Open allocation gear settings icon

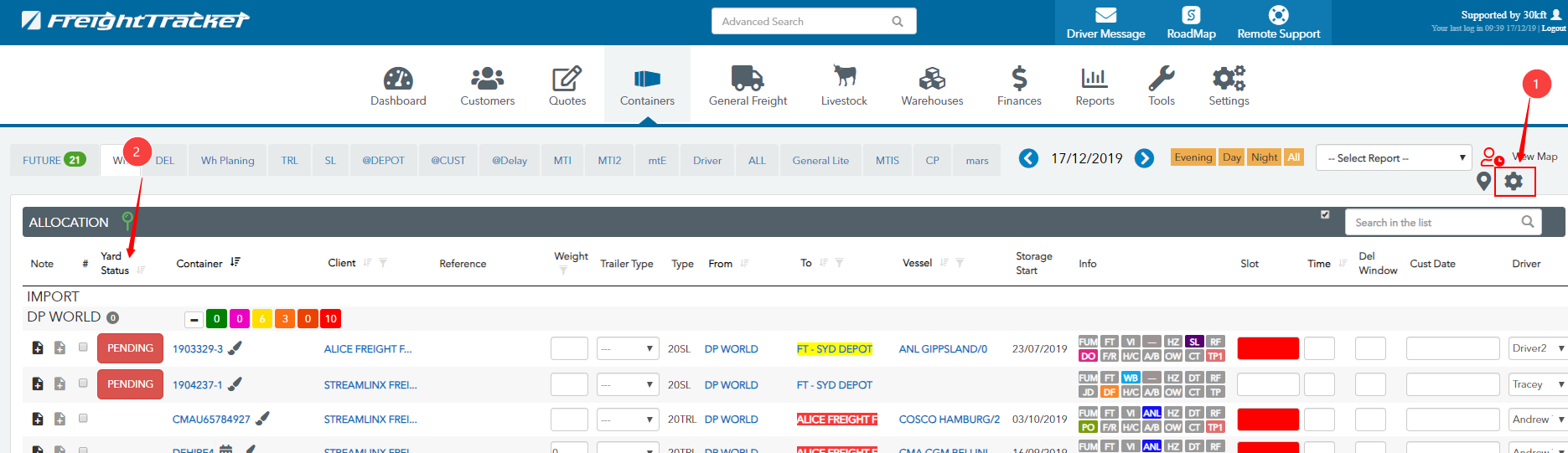coord(1514,181)
